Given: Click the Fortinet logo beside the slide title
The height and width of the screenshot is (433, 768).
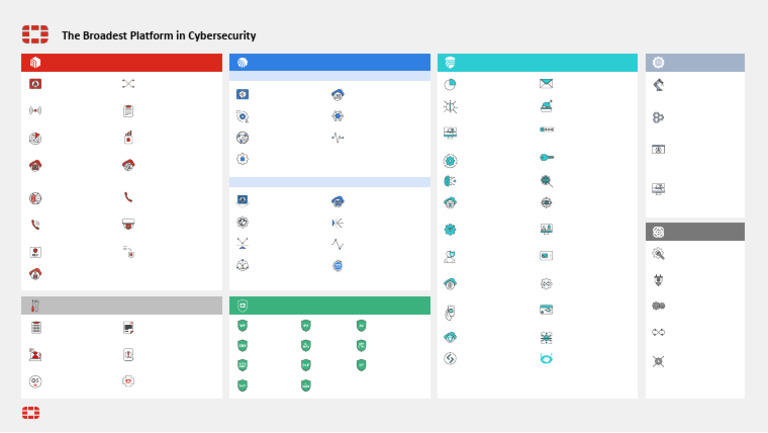Looking at the screenshot, I should coord(35,35).
